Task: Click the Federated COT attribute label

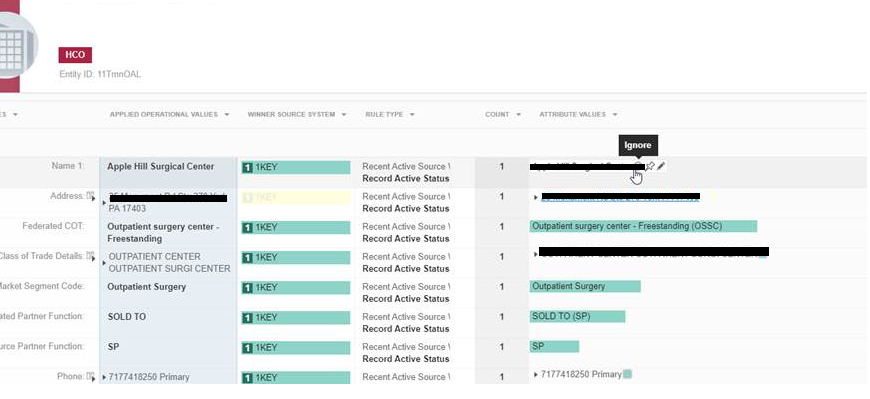Action: 53,226
